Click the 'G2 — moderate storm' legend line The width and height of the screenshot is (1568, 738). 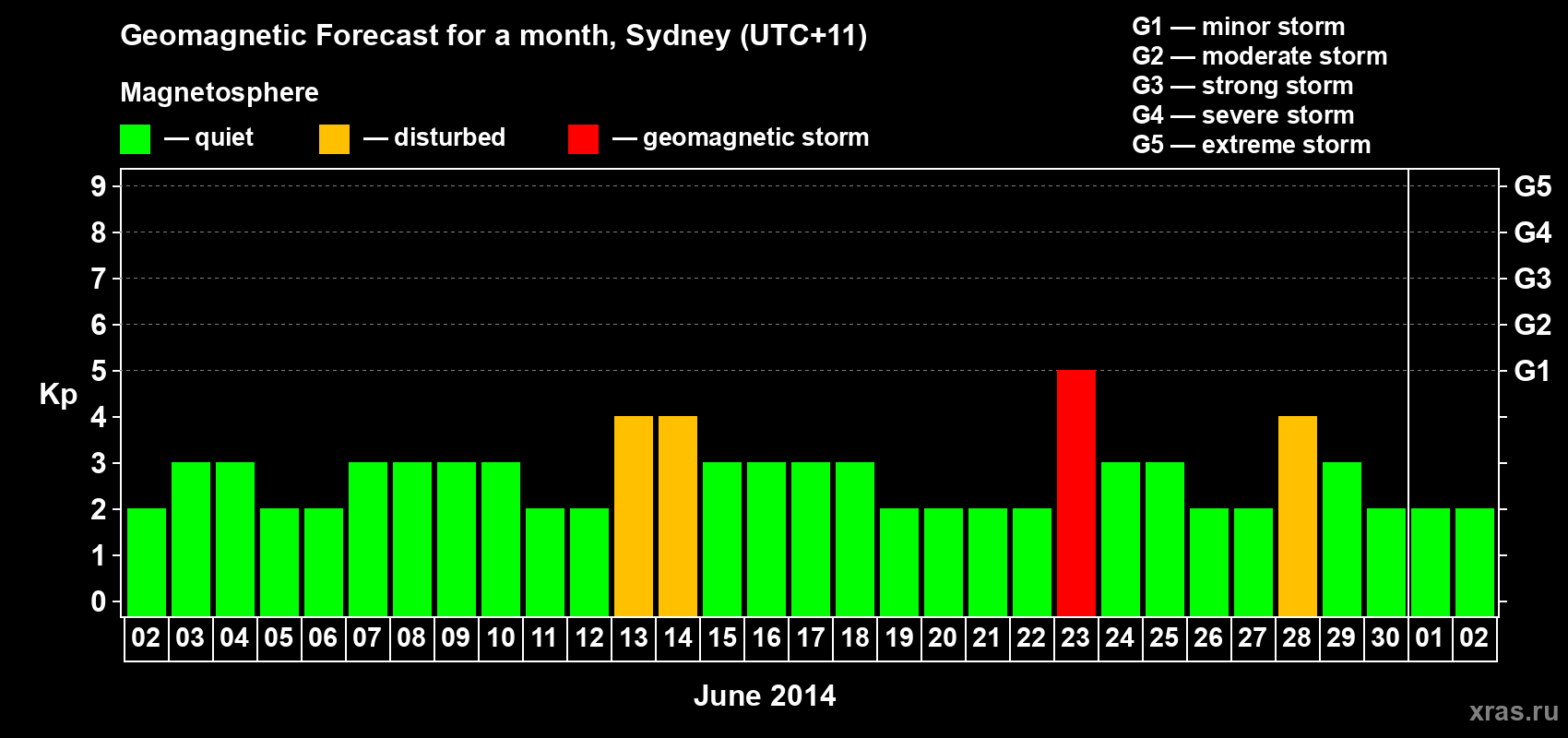coord(1260,56)
